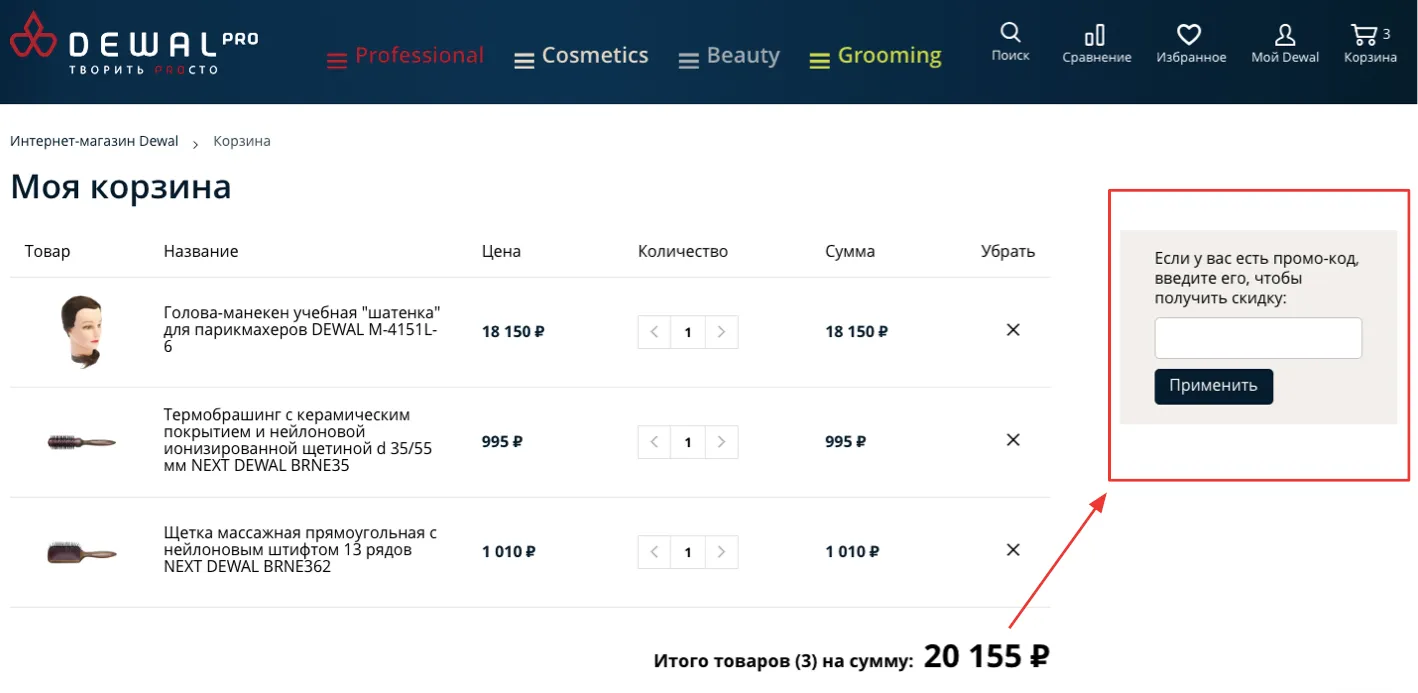Go to Интернет-магазин Dewal breadcrumb link

[94, 141]
